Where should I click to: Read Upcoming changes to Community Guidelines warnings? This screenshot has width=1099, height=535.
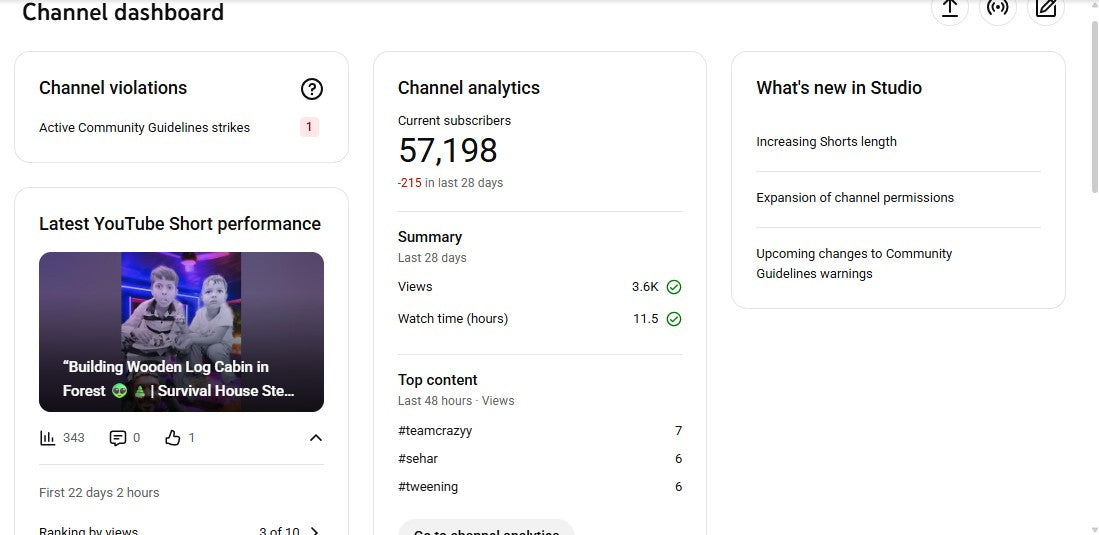coord(853,264)
